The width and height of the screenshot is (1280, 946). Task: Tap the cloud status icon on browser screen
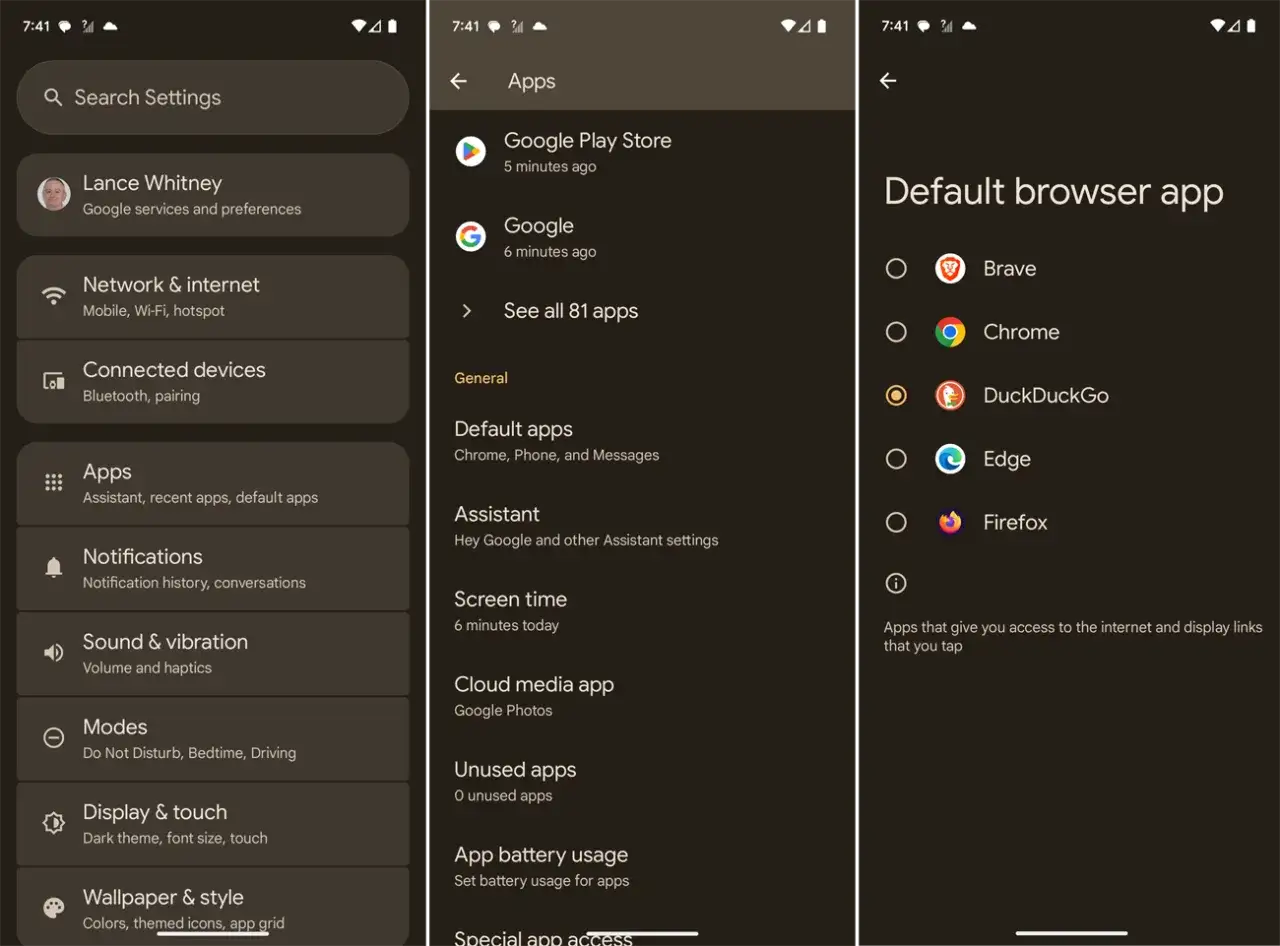click(969, 26)
